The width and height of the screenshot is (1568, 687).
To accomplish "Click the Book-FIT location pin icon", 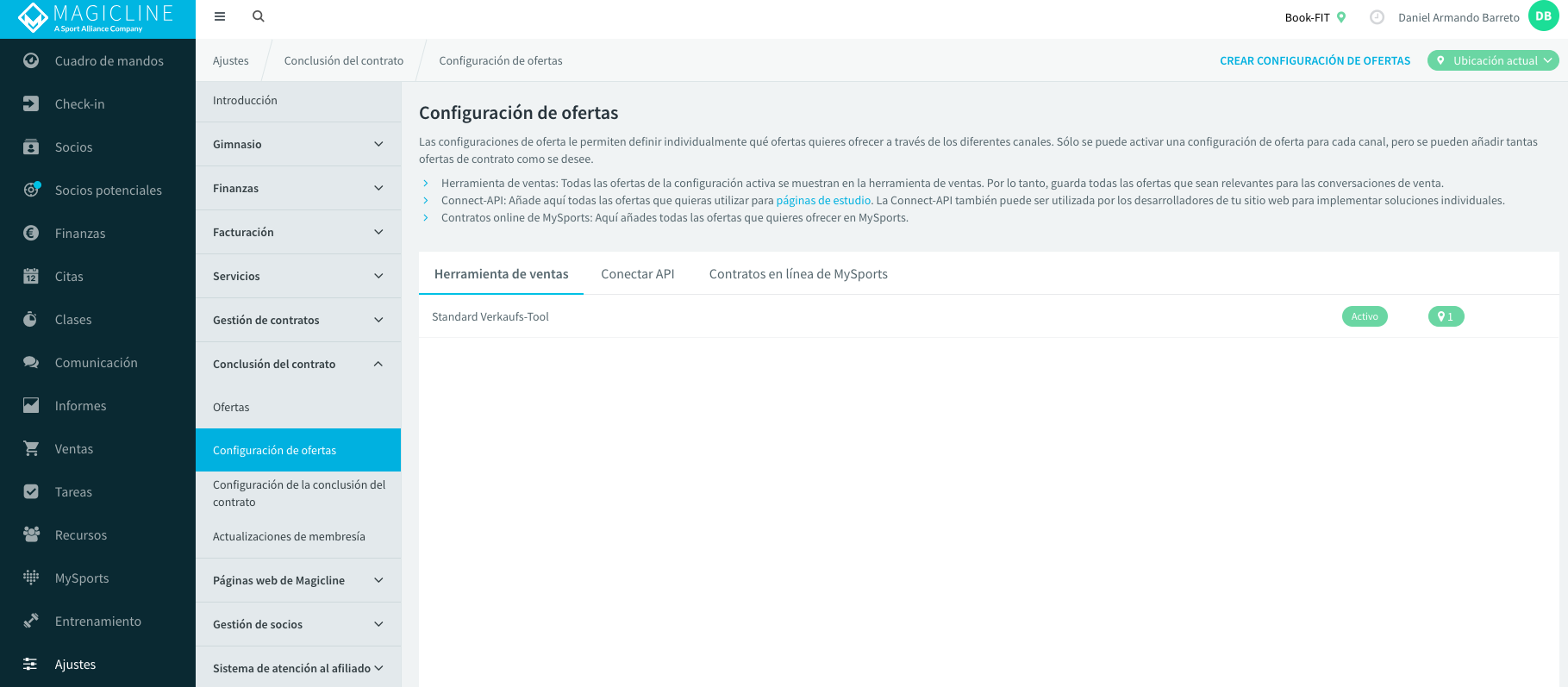I will [x=1341, y=17].
